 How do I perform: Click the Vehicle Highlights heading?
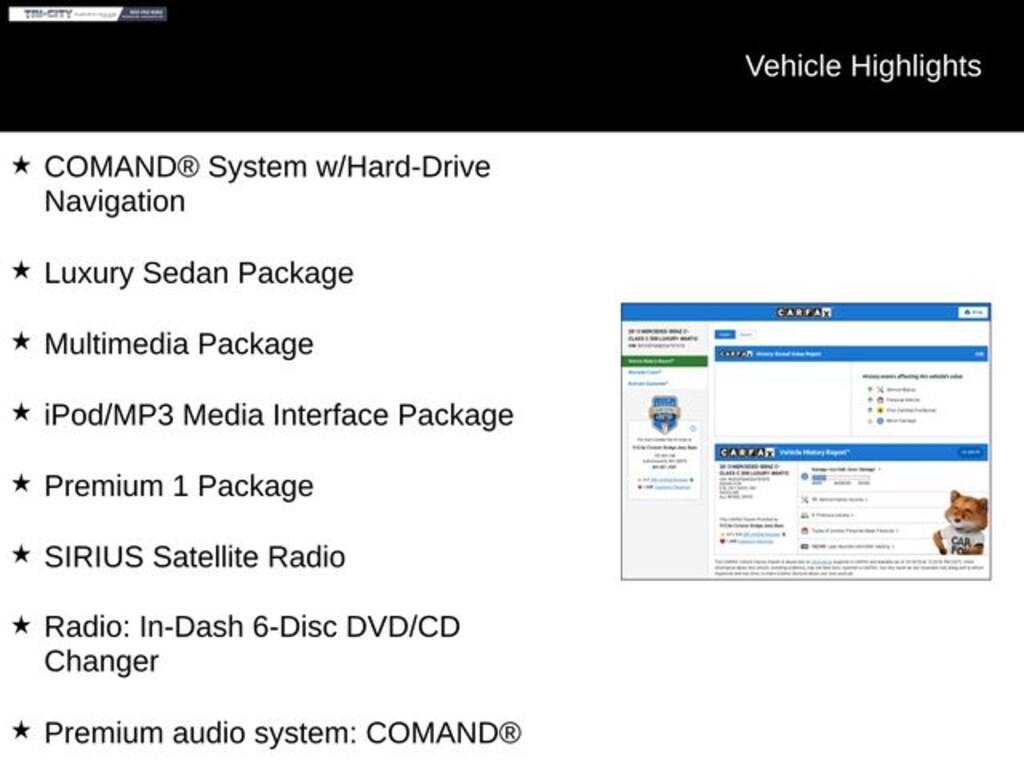pos(862,66)
